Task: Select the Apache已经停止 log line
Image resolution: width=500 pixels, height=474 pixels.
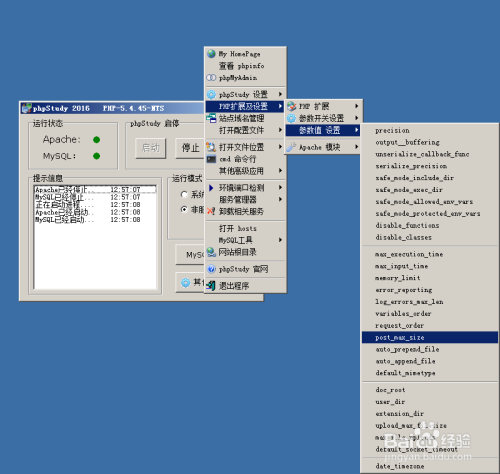Action: [95, 190]
